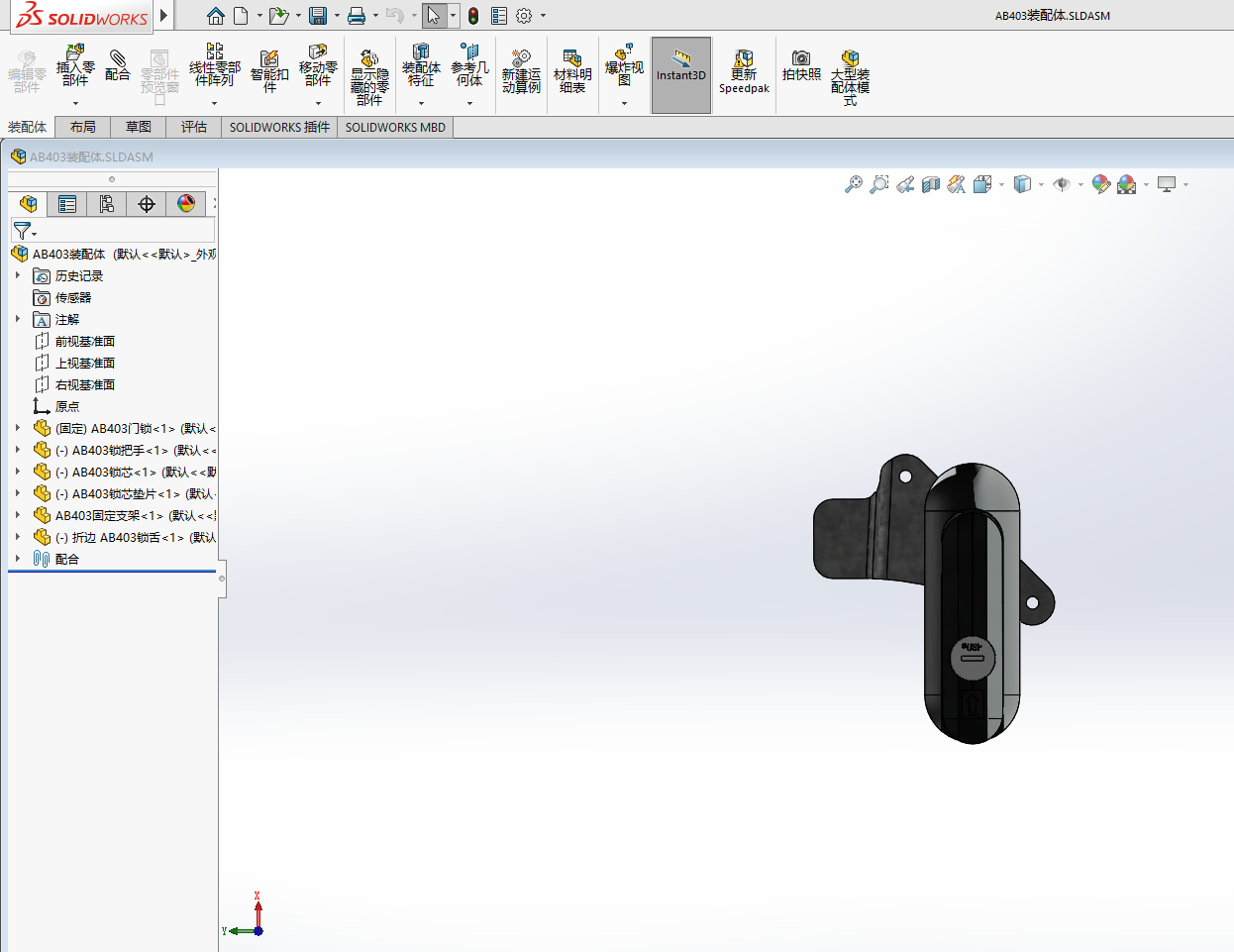Print the document using the printer icon
The image size is (1234, 952).
[x=357, y=16]
